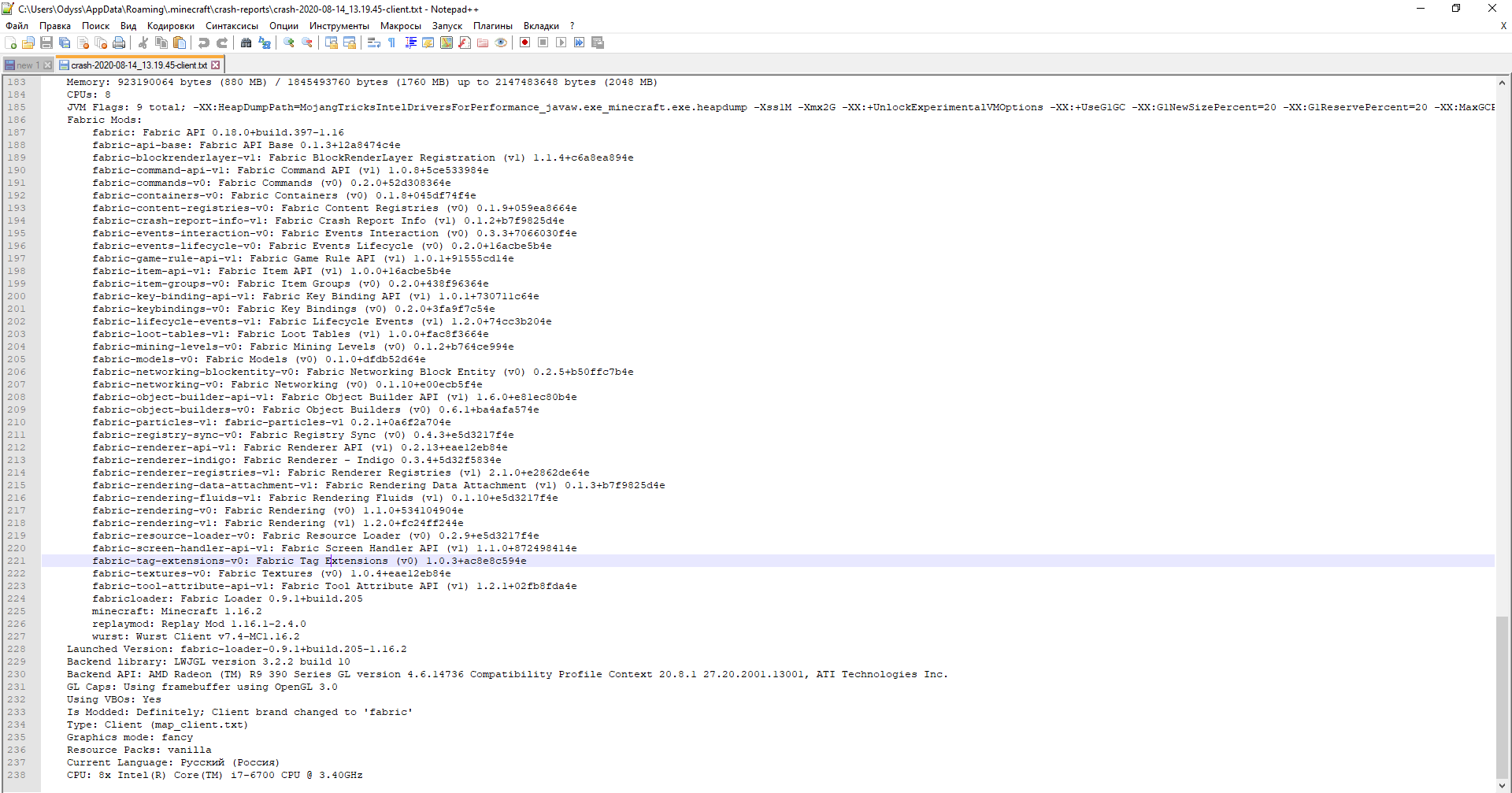
Task: Open the Макросы menu
Action: pos(401,26)
